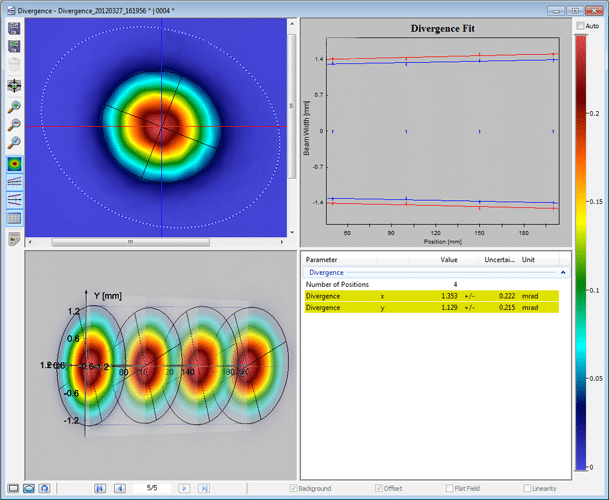This screenshot has width=609, height=500.
Task: Maximize the Divergence window
Action: pyautogui.click(x=575, y=11)
